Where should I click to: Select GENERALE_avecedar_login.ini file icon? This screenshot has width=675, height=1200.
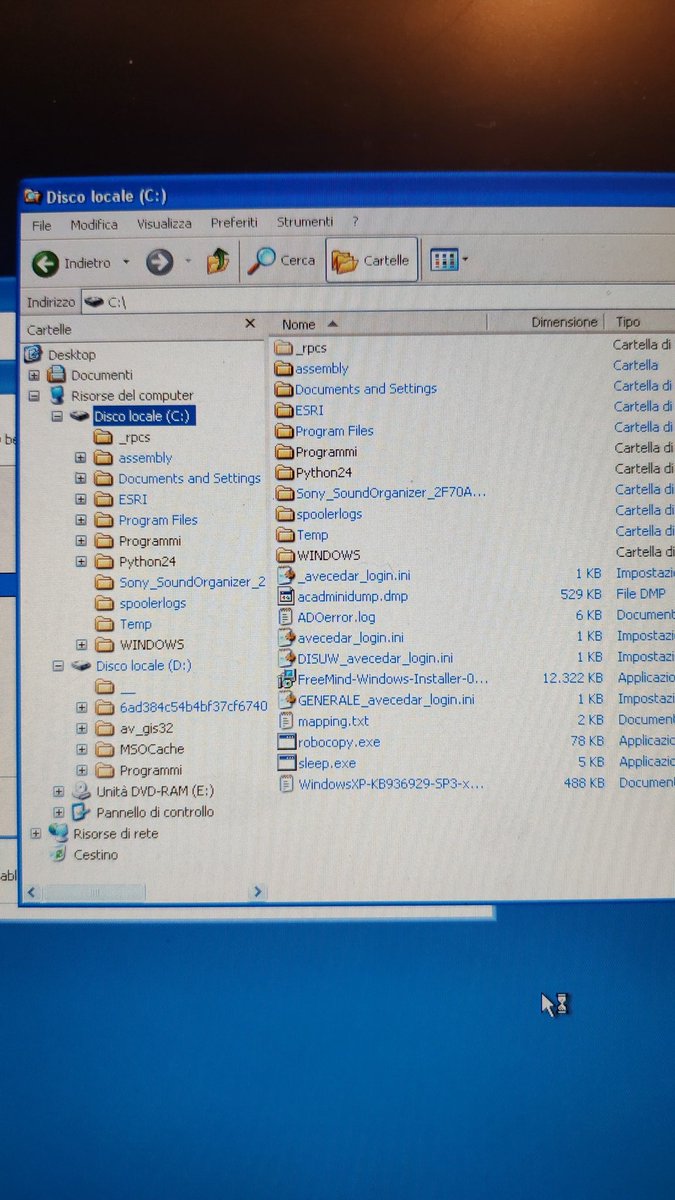(x=286, y=700)
